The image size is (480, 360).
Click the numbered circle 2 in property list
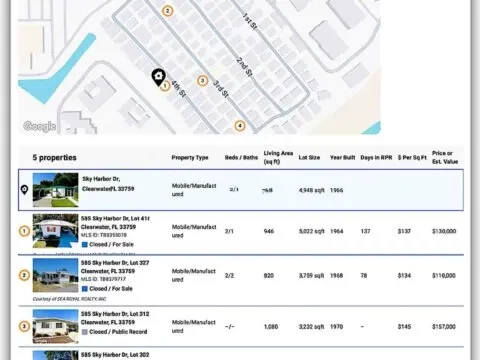click(24, 275)
